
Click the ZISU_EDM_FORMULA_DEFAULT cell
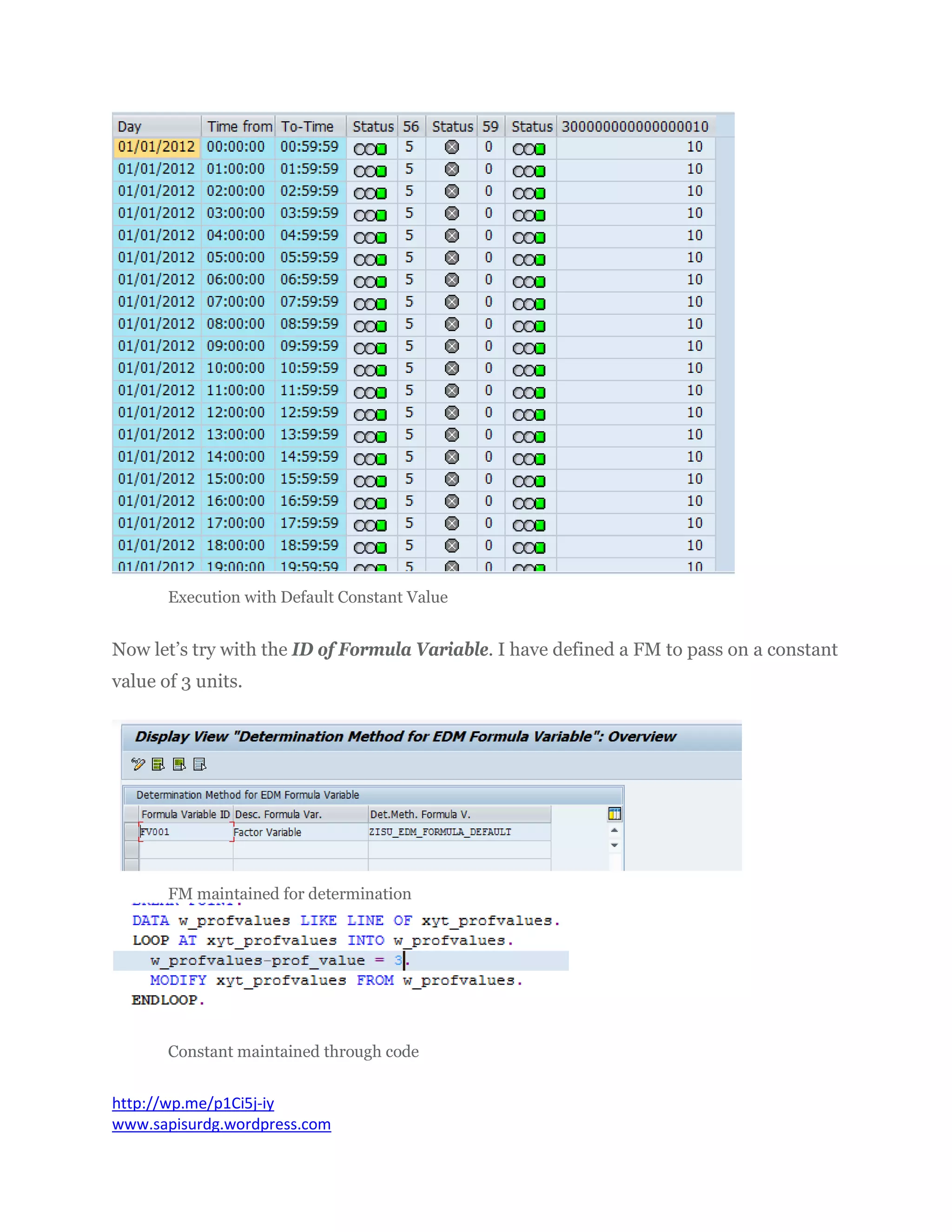coord(460,832)
